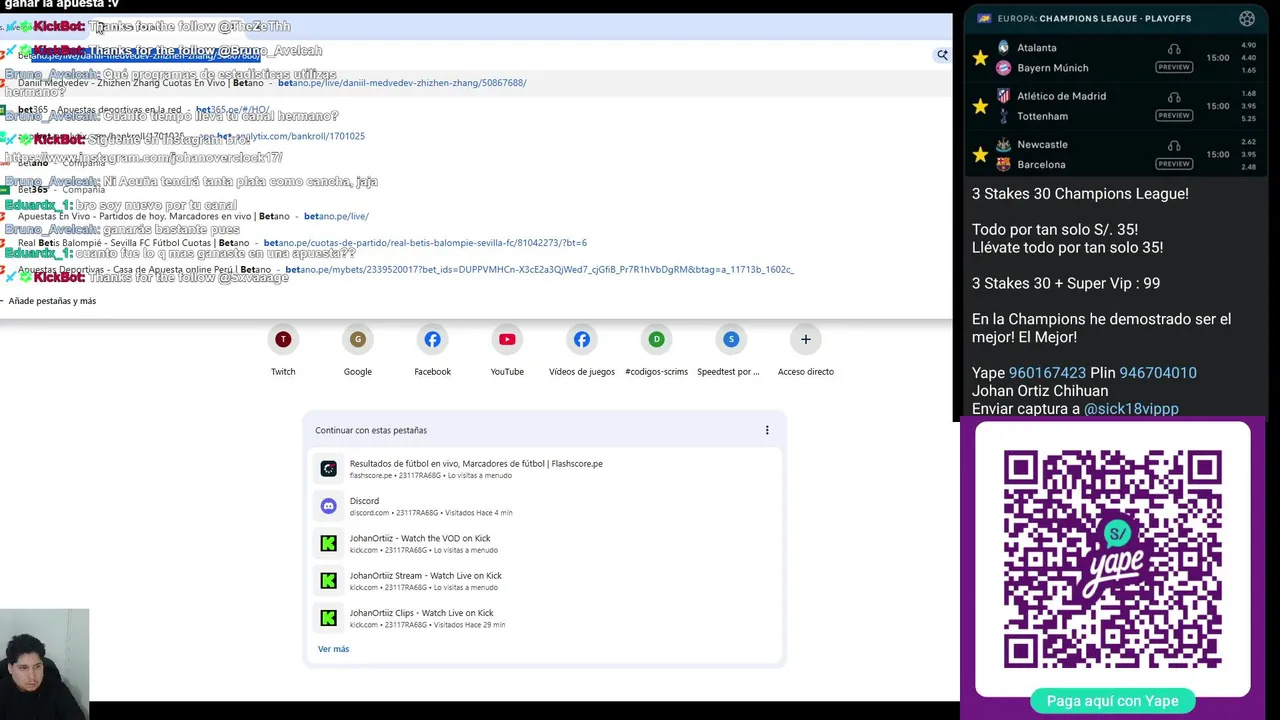Open the #codigos-scrims shortcut tile
The width and height of the screenshot is (1280, 720).
coord(656,350)
